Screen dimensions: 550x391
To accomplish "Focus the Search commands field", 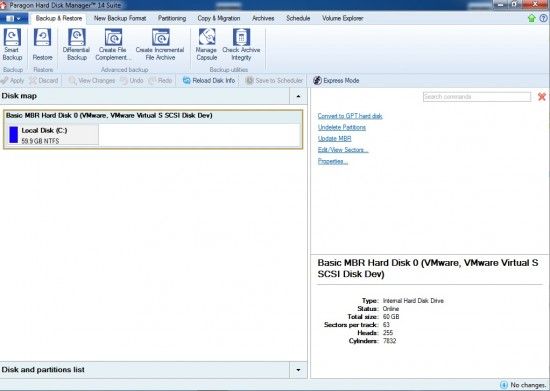I will 477,97.
